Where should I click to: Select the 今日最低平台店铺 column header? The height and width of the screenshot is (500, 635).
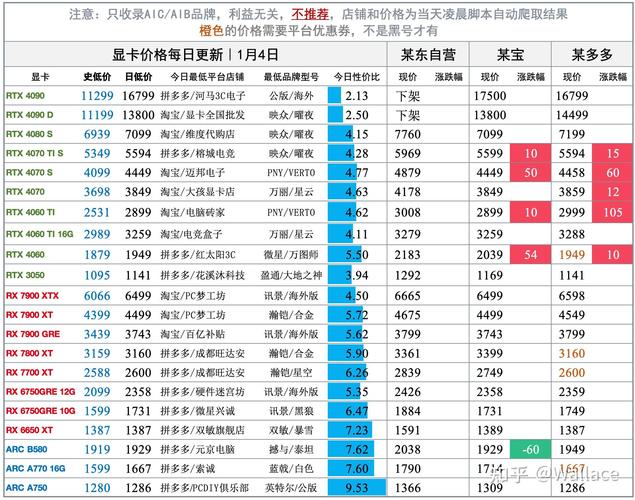point(207,77)
